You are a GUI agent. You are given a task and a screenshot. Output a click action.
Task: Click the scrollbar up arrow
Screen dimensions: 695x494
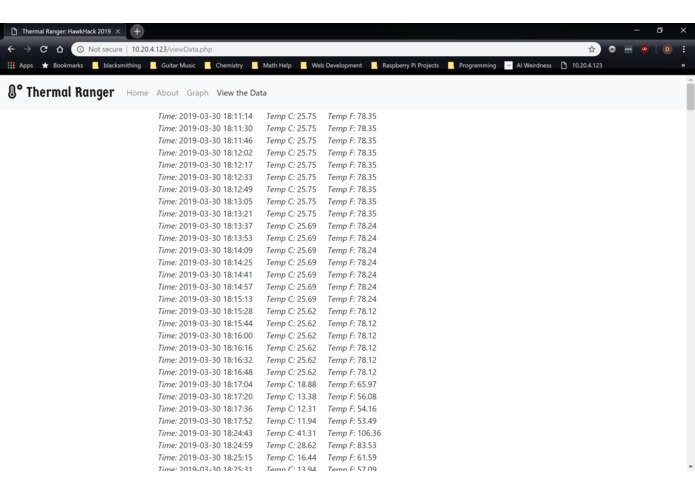(690, 79)
